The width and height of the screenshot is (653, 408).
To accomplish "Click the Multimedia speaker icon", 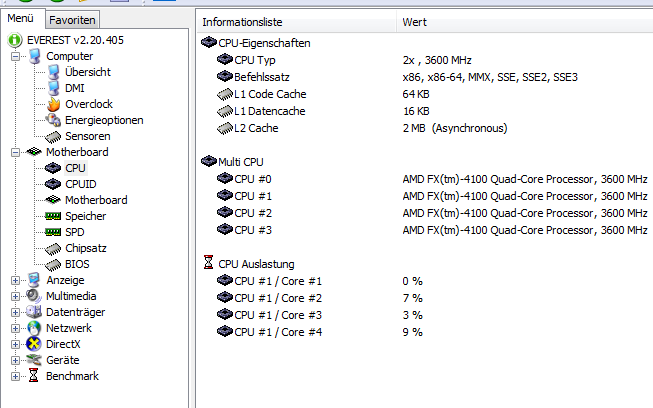I will (34, 296).
